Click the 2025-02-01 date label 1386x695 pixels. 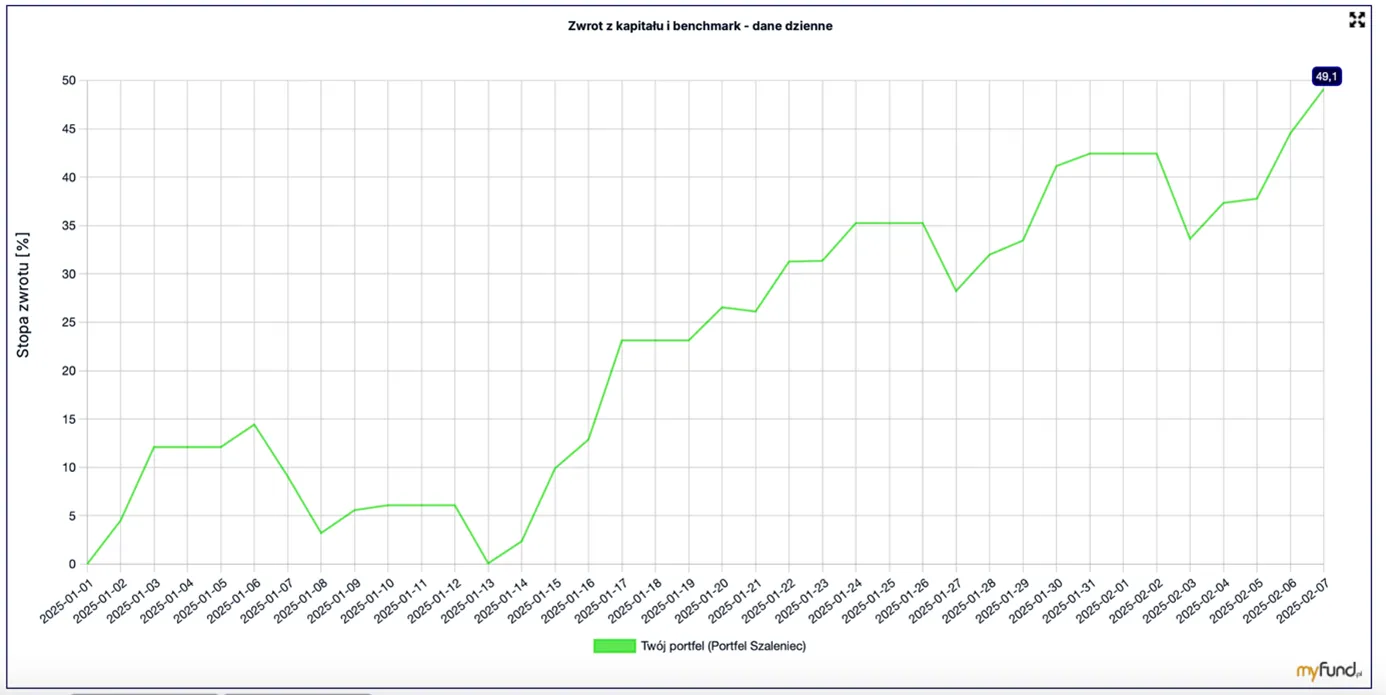point(1102,600)
